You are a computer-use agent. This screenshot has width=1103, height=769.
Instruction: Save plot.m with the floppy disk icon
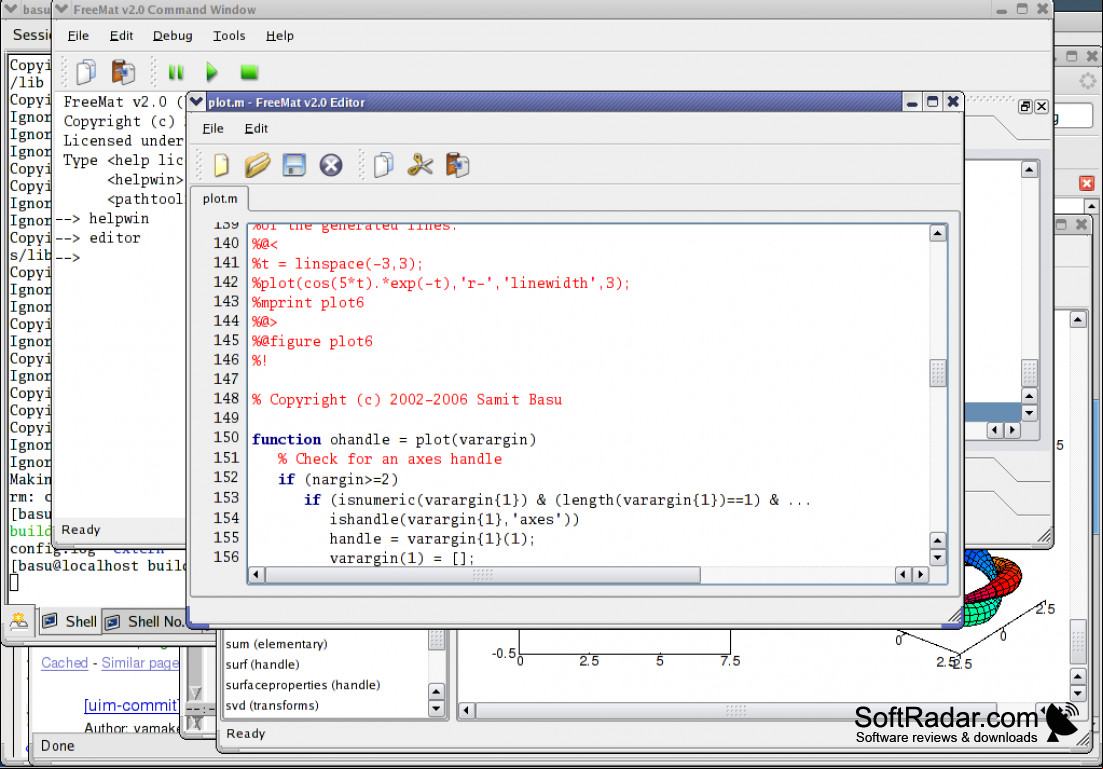[x=294, y=165]
